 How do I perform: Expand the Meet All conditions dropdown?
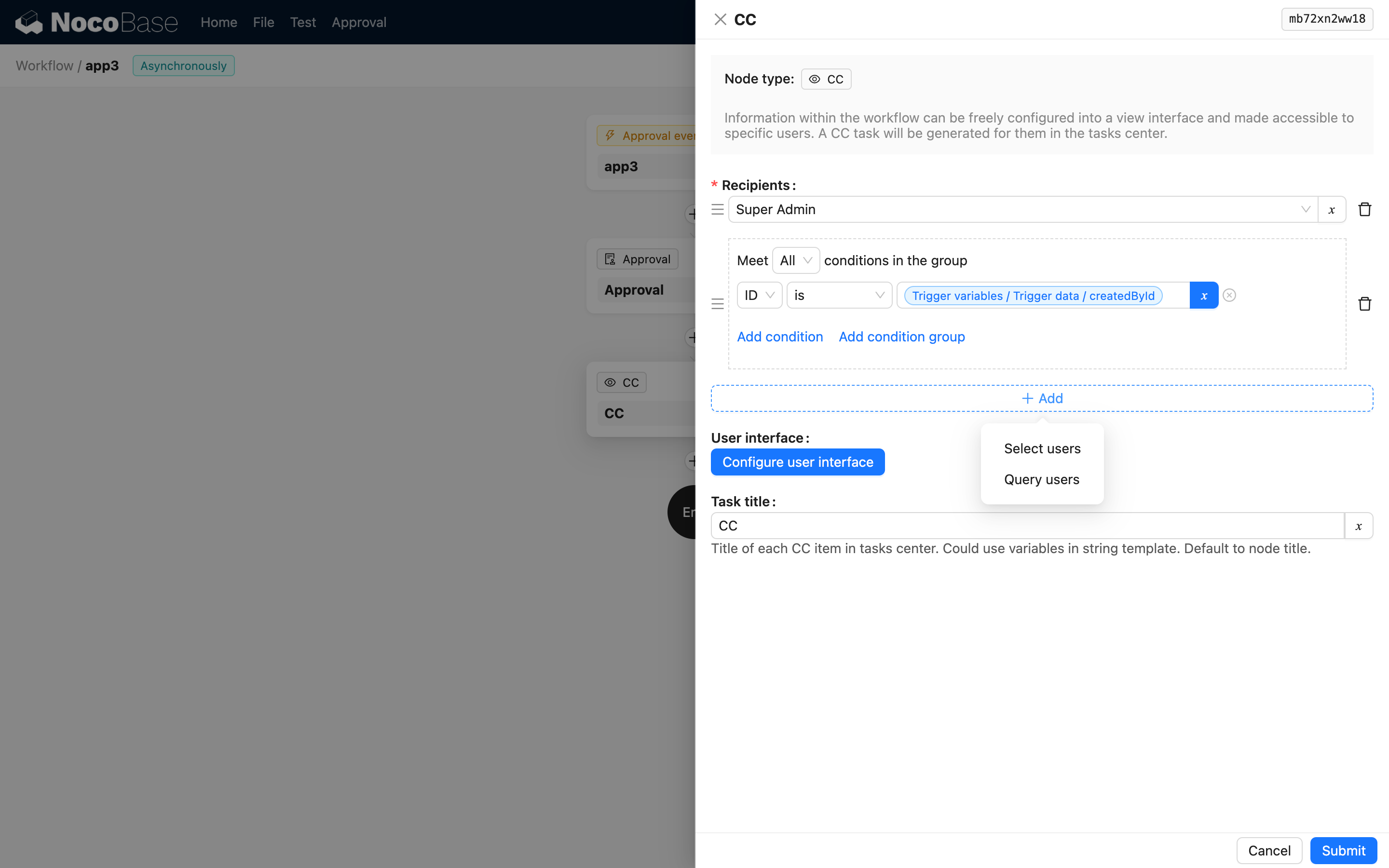795,260
